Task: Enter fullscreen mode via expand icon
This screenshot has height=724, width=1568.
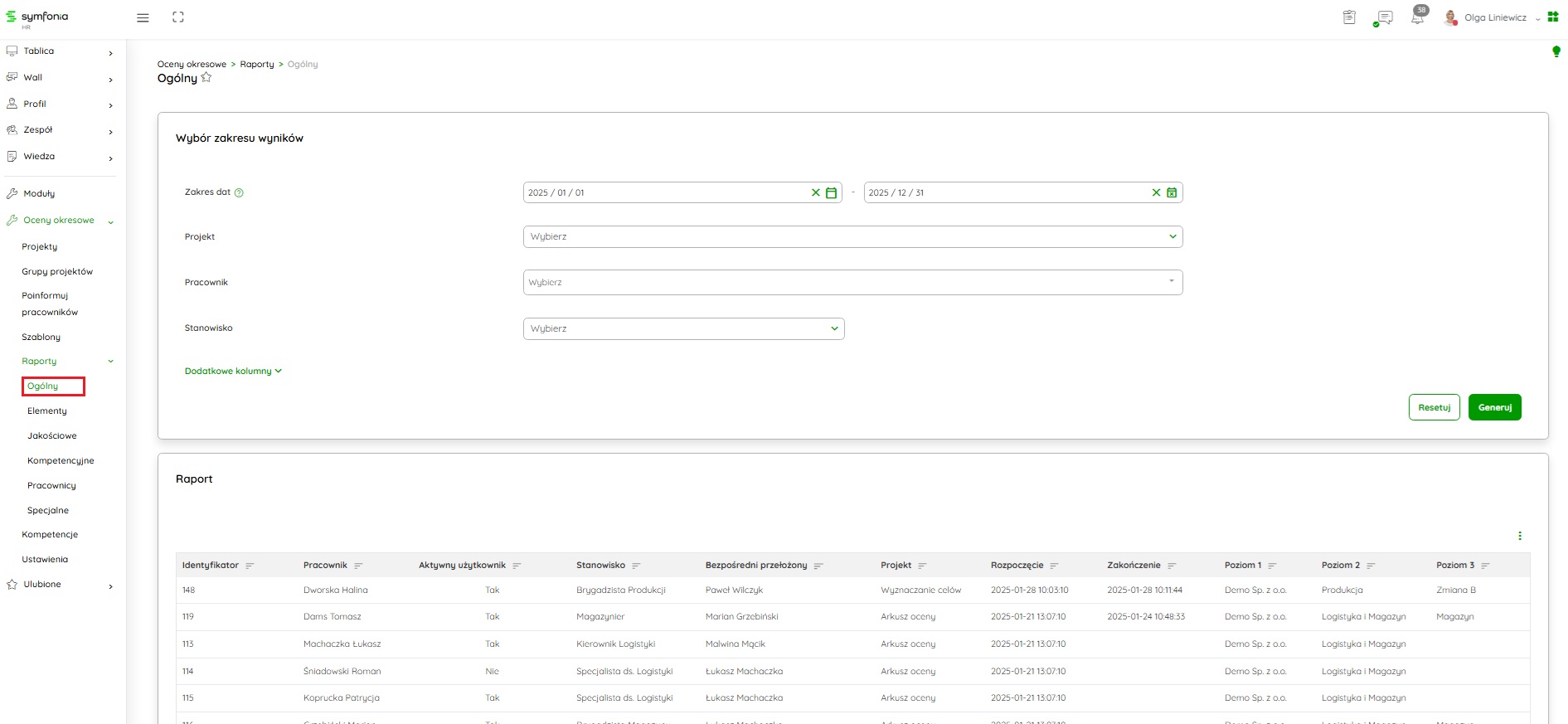Action: point(177,17)
